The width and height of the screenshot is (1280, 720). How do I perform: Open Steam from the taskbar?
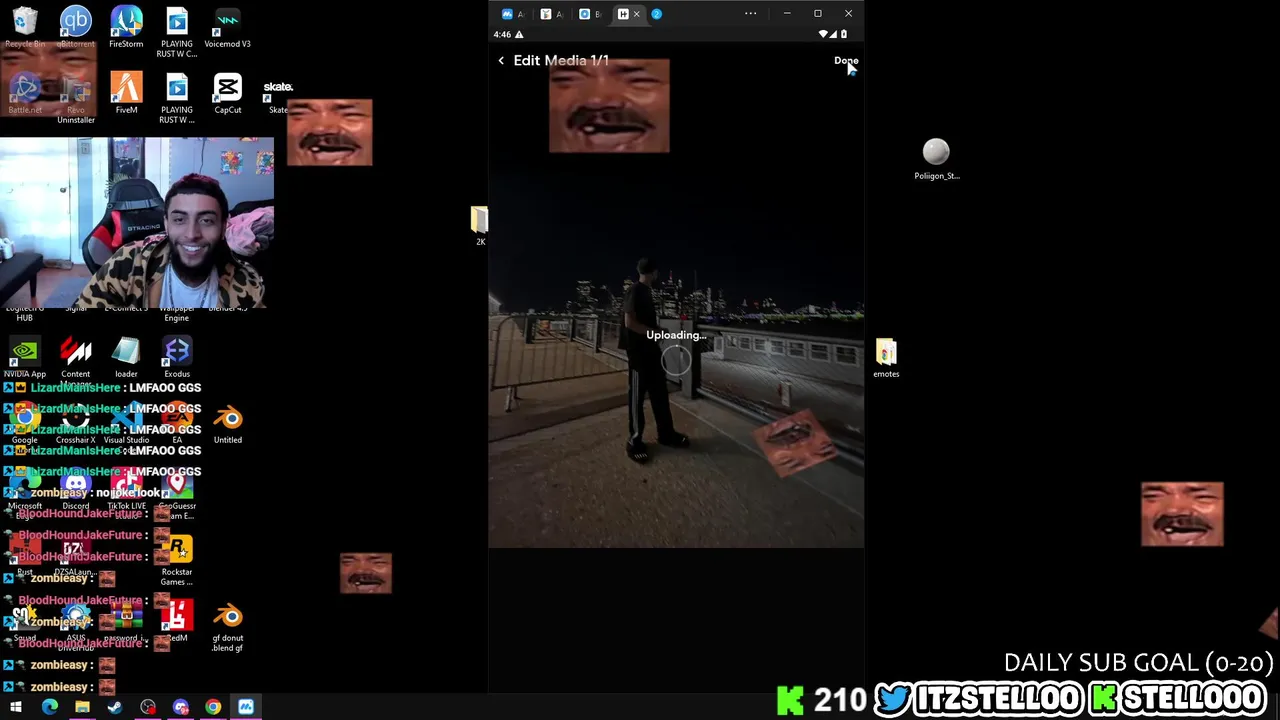pyautogui.click(x=115, y=707)
